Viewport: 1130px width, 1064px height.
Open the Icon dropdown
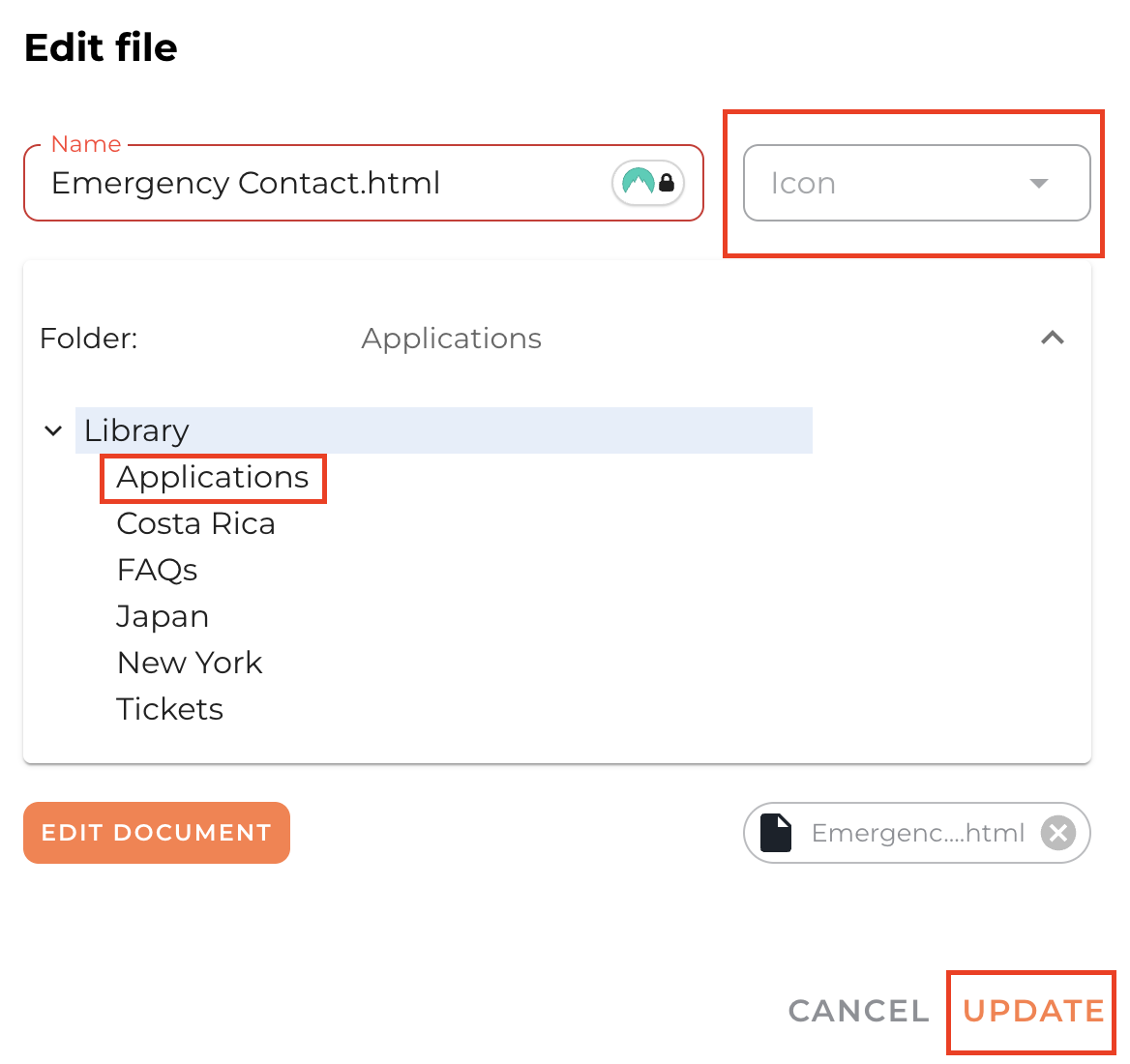915,183
